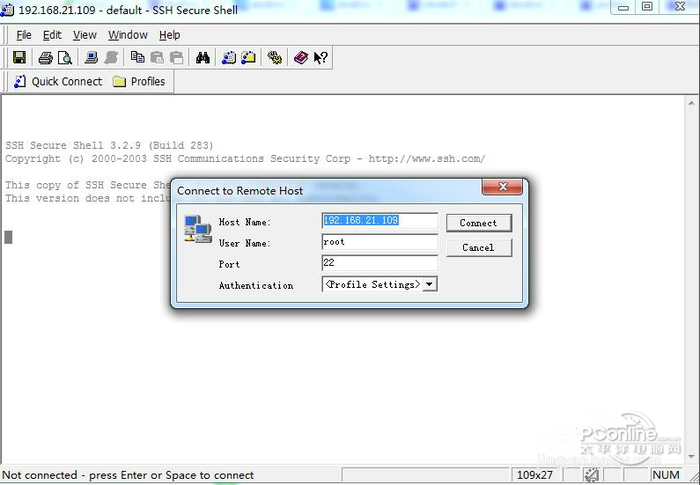Click the Copyright line in terminal
Screen dimensions: 700x485
[x=245, y=159]
